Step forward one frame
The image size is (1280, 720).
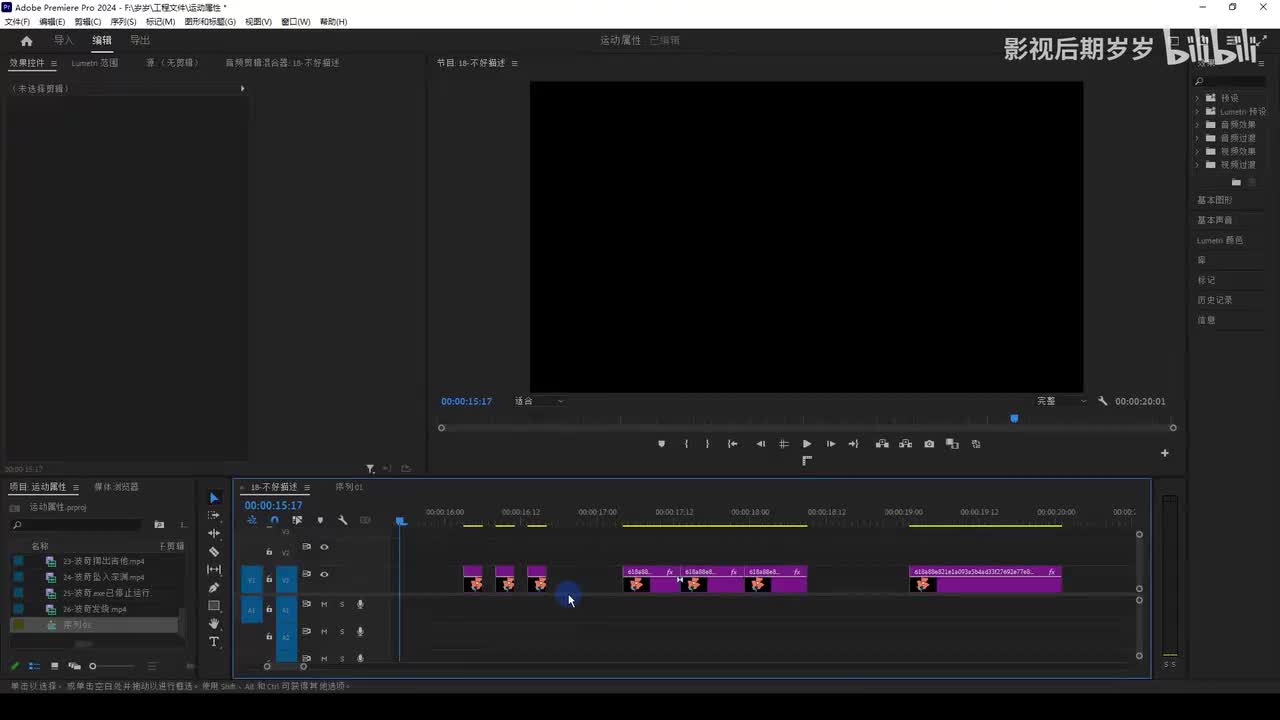click(x=830, y=444)
